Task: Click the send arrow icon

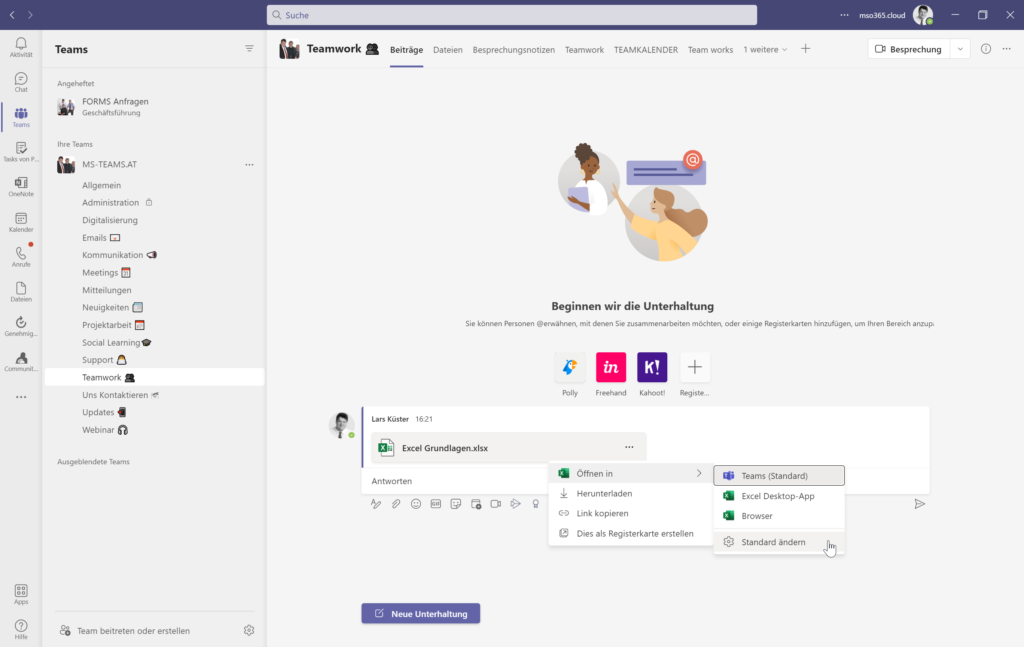Action: [920, 504]
